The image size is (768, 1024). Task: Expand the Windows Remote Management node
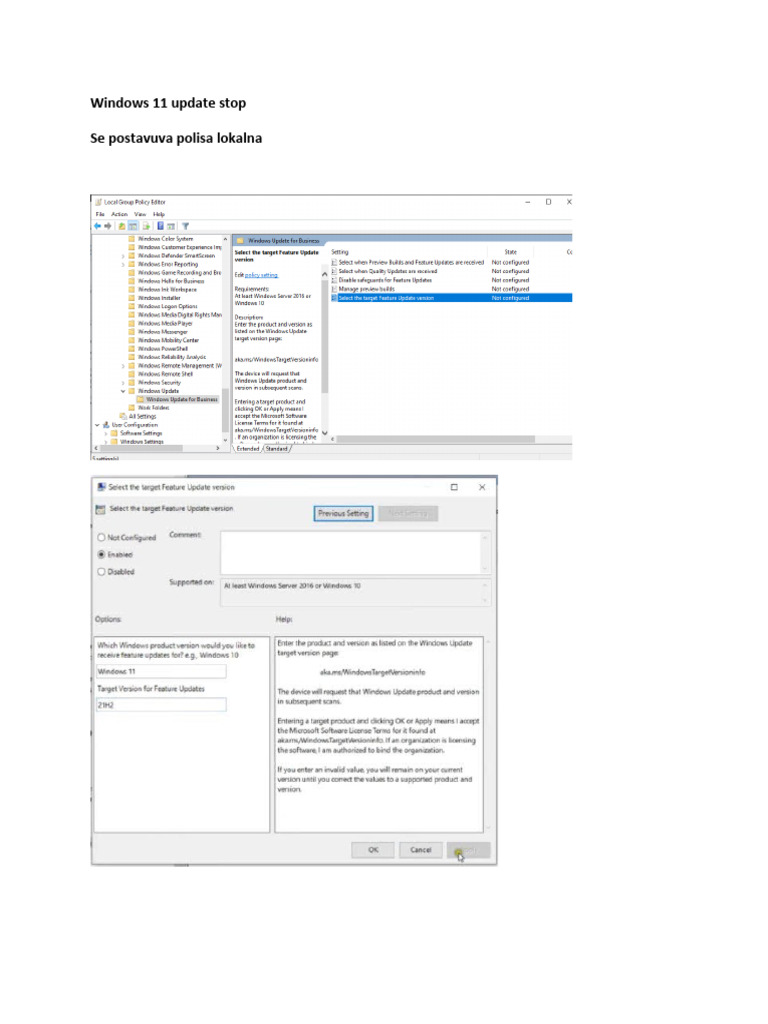click(x=123, y=366)
